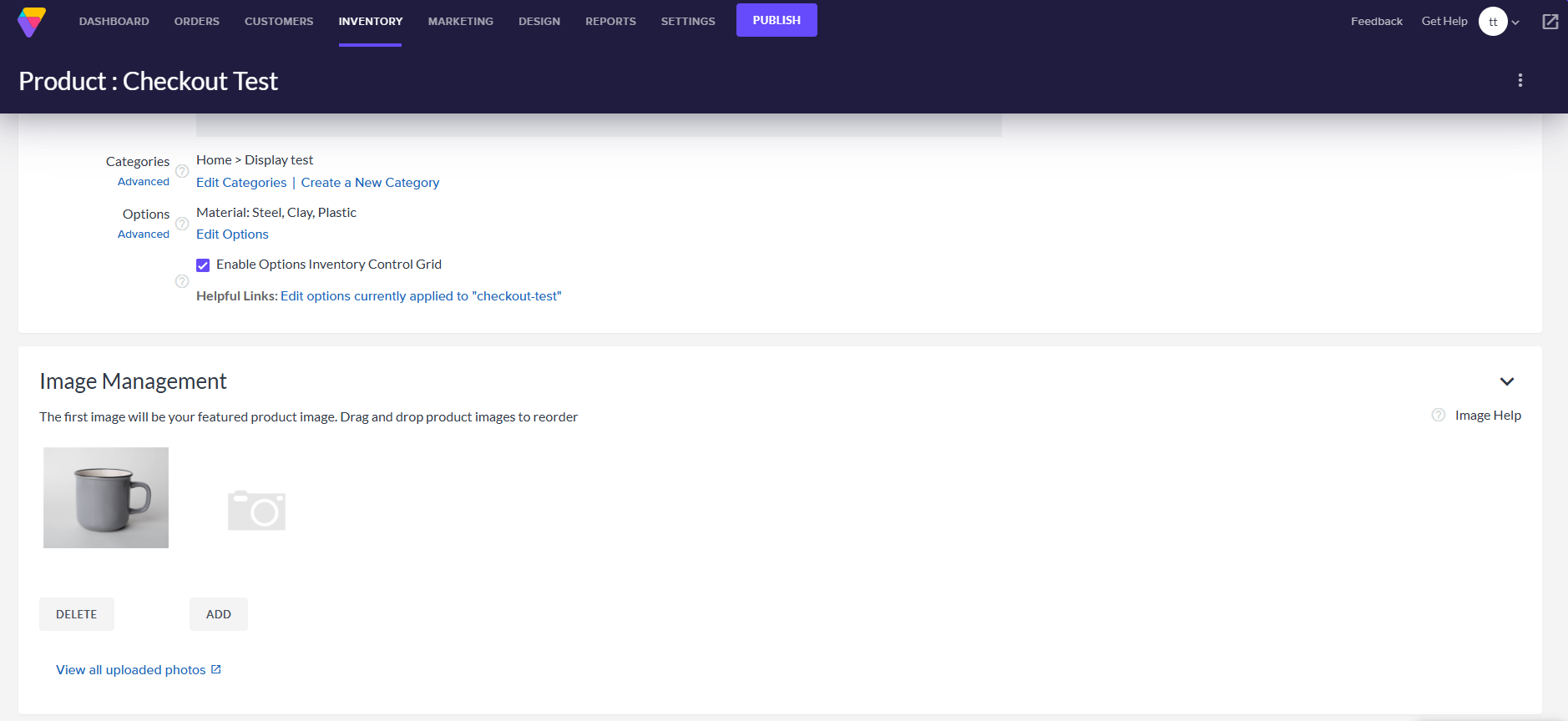
Task: Expand Advanced settings under Options
Action: tap(143, 234)
